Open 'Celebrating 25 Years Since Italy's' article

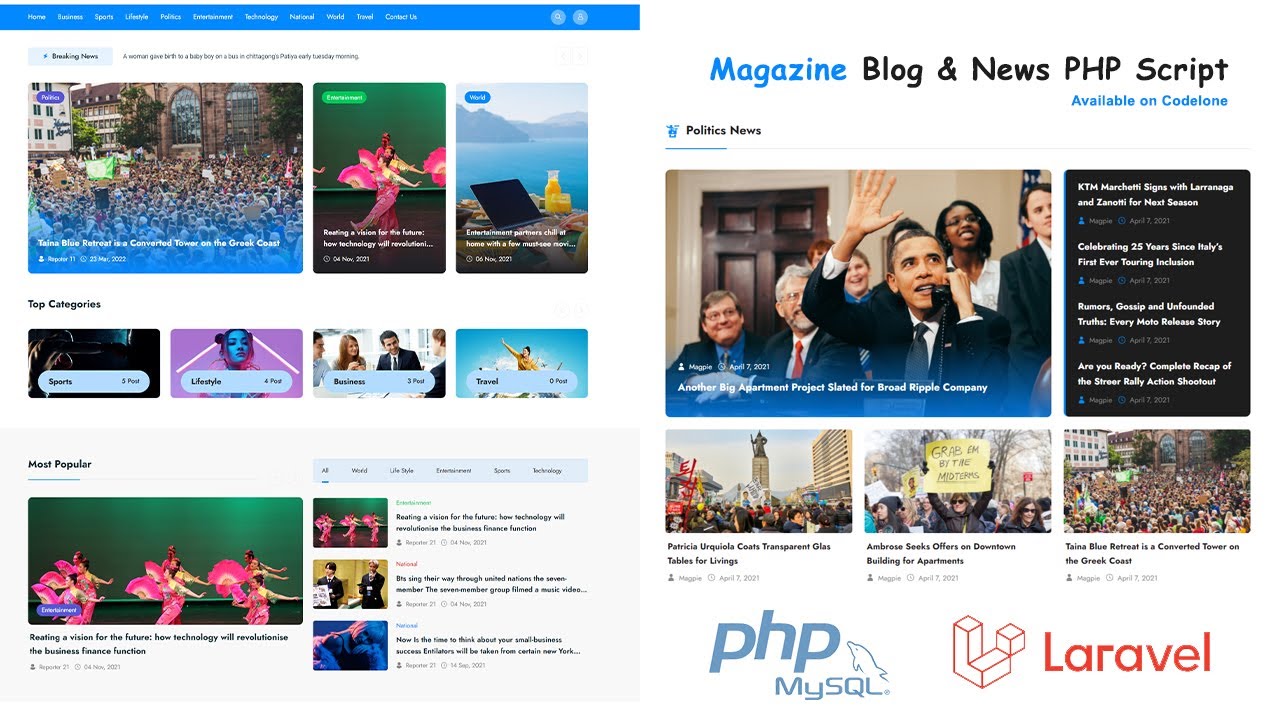tap(1150, 254)
